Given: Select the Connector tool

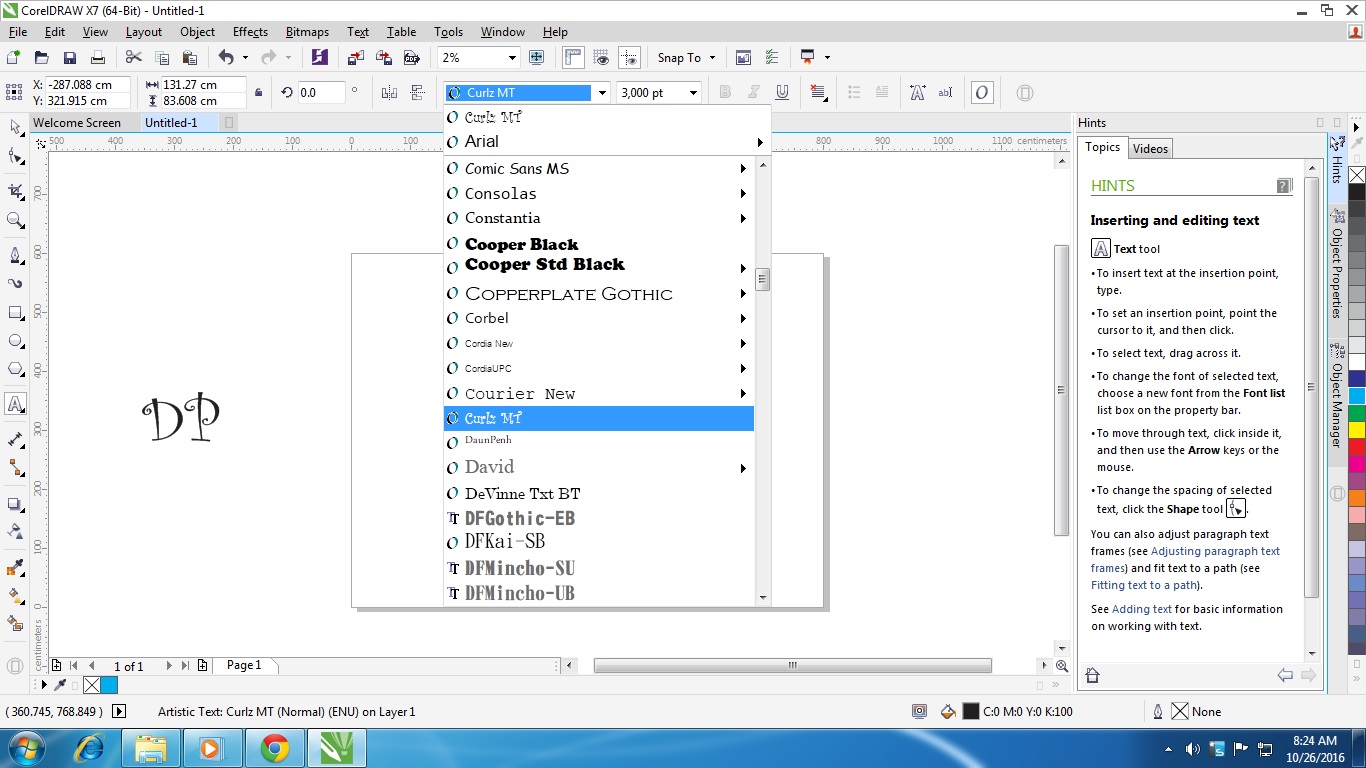Looking at the screenshot, I should click(x=15, y=468).
